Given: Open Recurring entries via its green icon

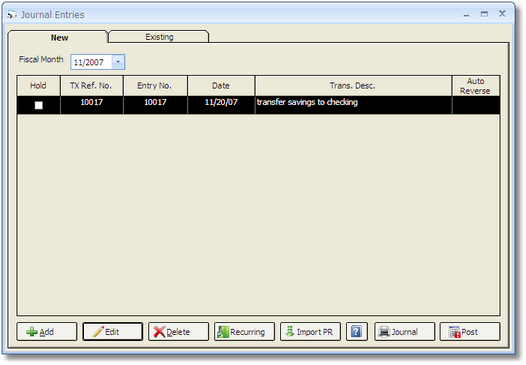Looking at the screenshot, I should [x=223, y=332].
